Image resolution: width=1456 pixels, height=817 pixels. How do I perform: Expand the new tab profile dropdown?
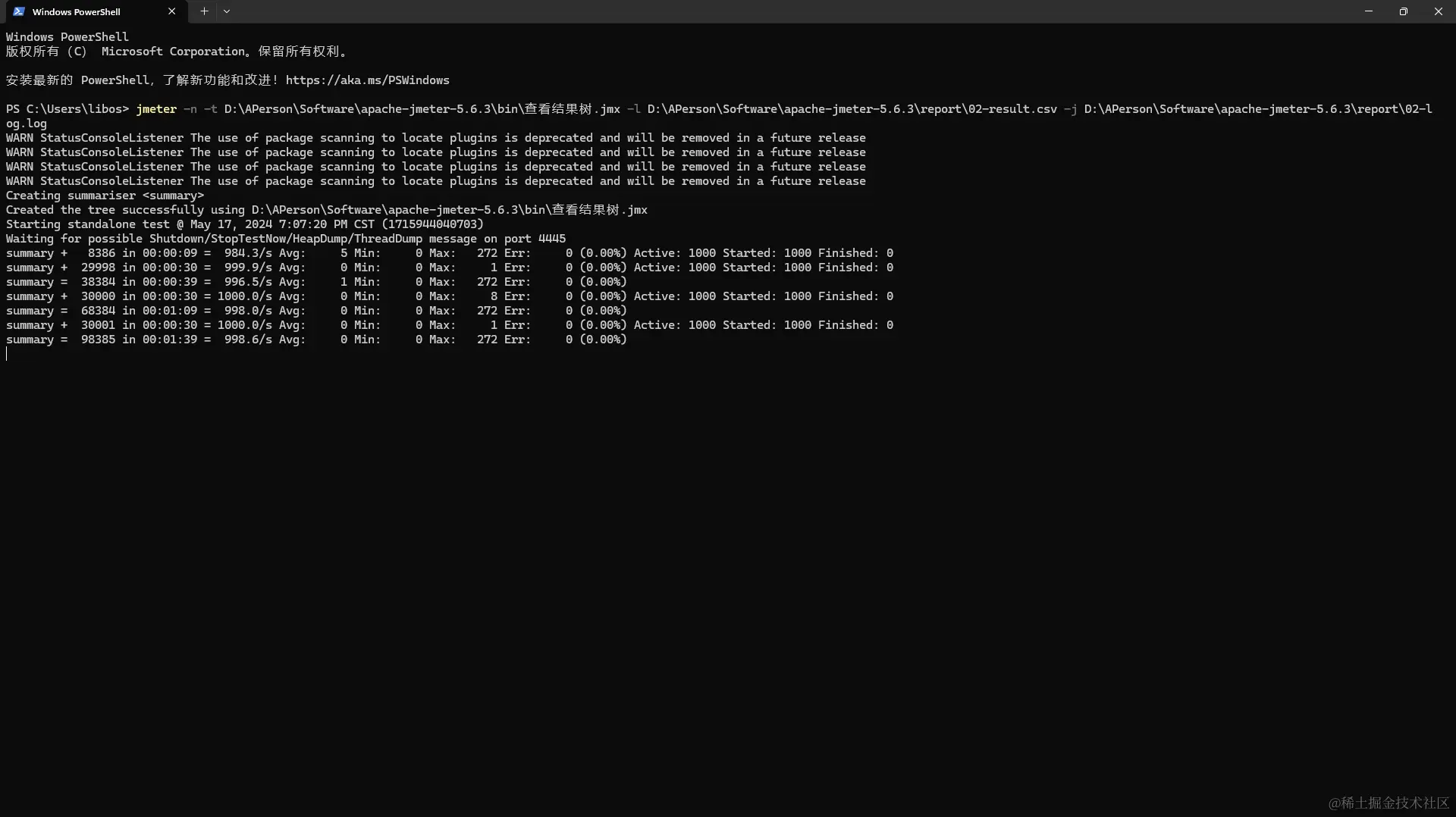(227, 11)
